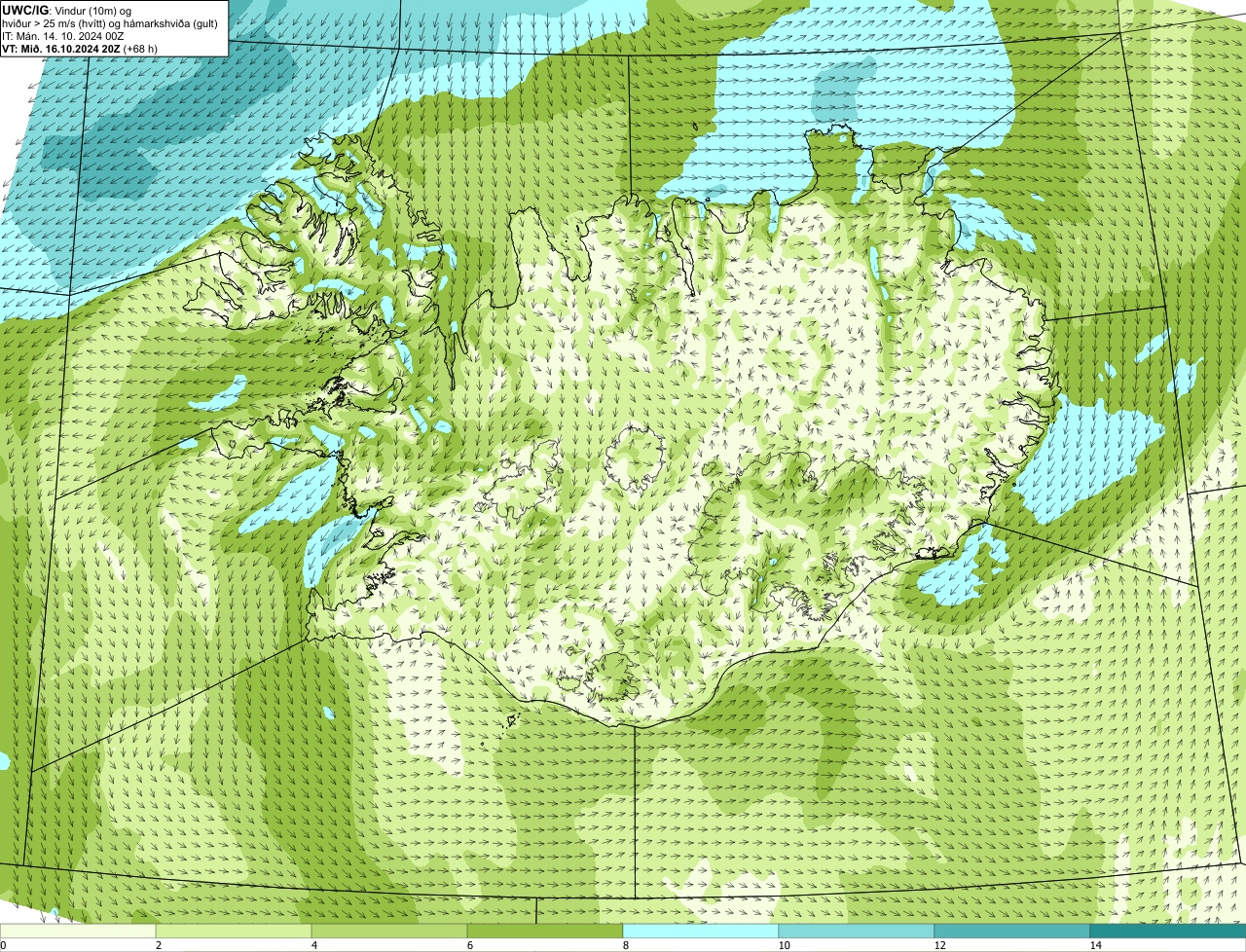Click the legend scale label "2"
Screen dimensions: 1246x952
click(158, 945)
